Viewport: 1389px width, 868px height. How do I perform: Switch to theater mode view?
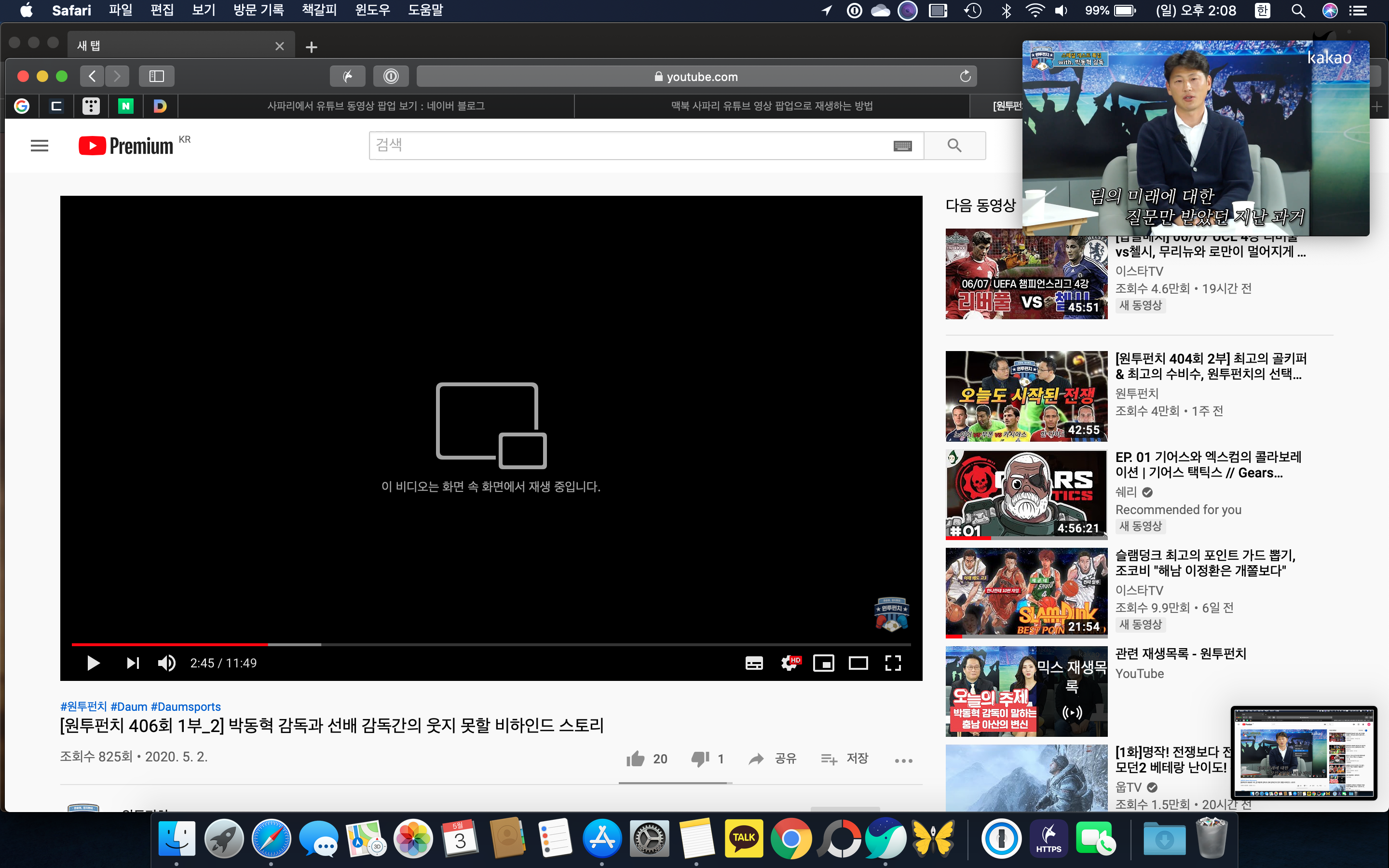(858, 663)
